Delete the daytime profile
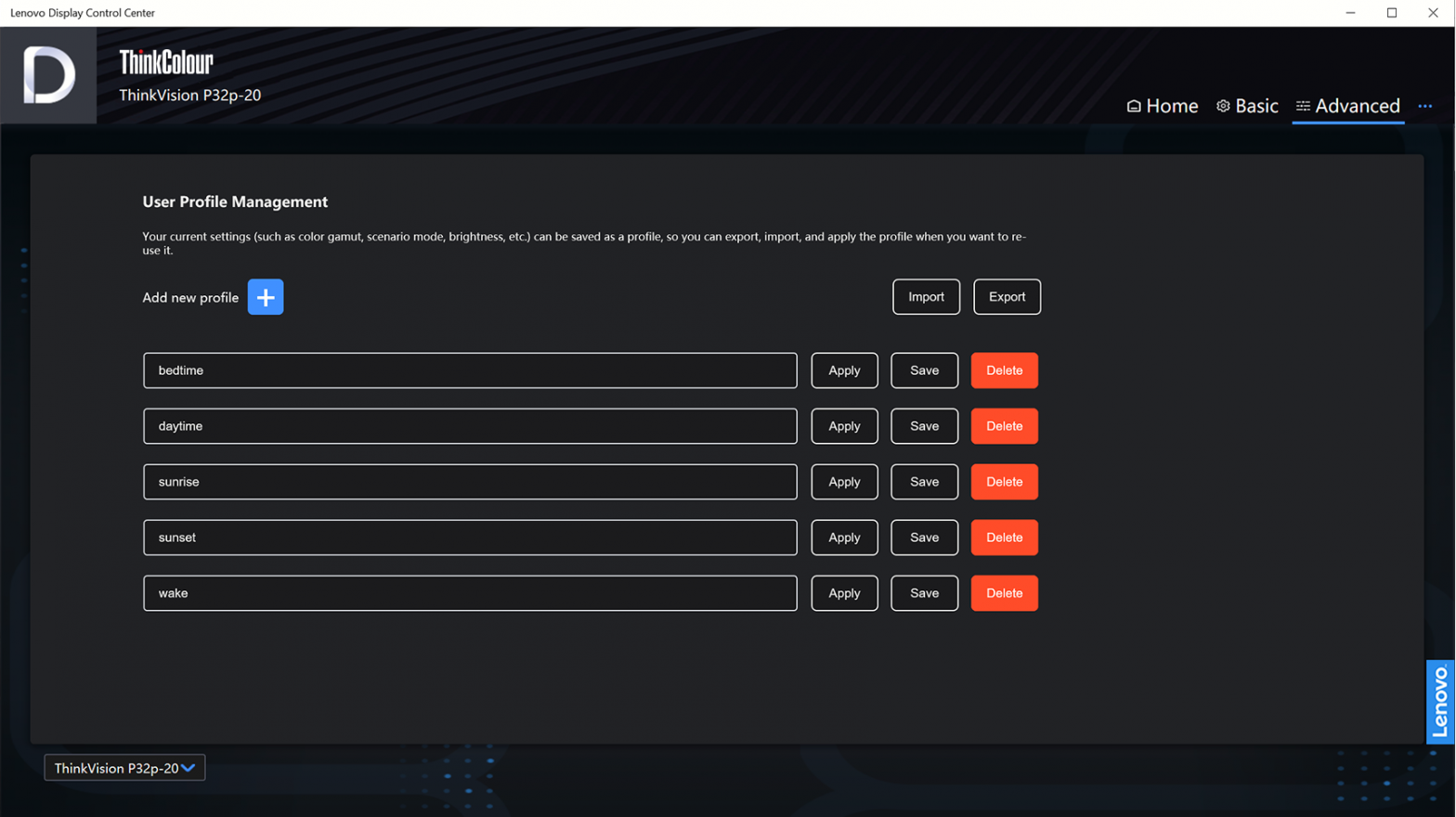 [1004, 426]
